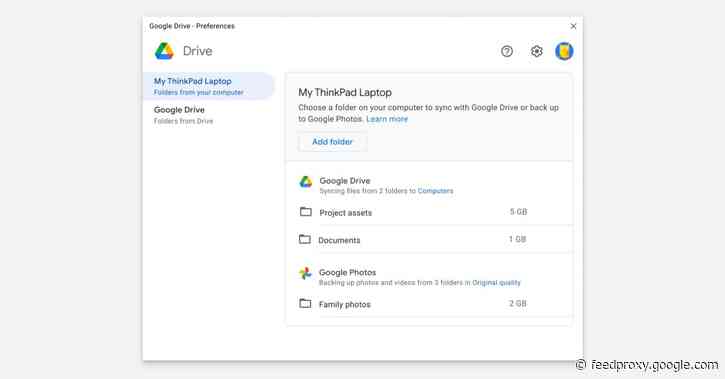Viewport: 725px width, 379px height.
Task: Click the Google Drive logo in header
Action: [x=164, y=51]
